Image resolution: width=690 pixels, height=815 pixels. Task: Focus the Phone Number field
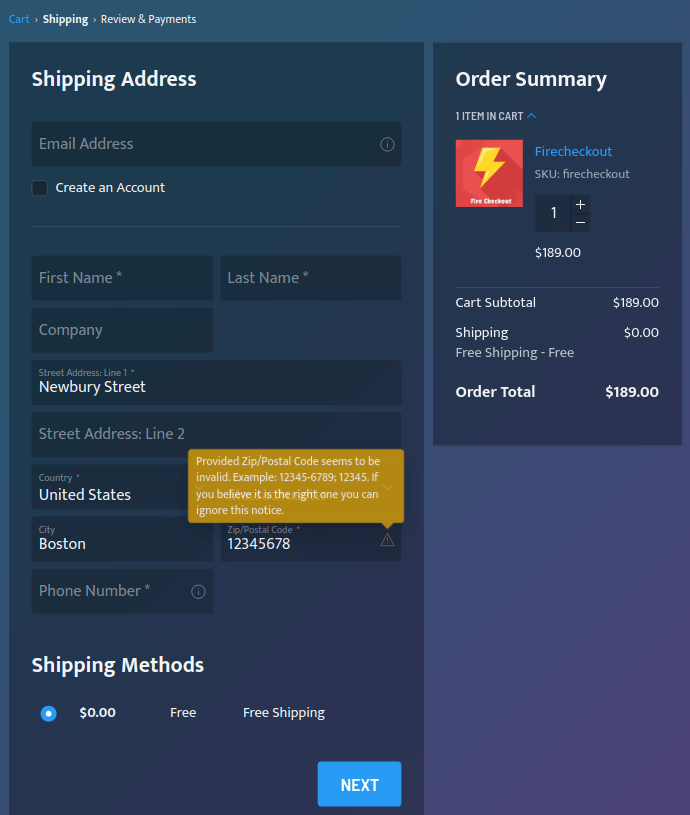coord(122,591)
